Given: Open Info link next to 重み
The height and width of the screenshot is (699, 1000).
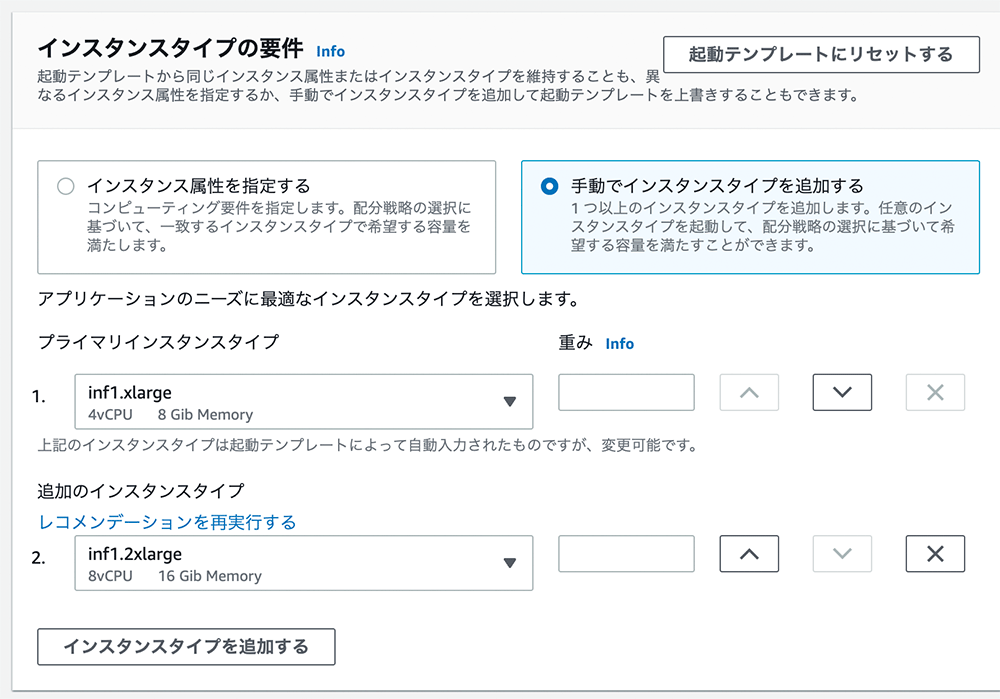Looking at the screenshot, I should pos(620,343).
